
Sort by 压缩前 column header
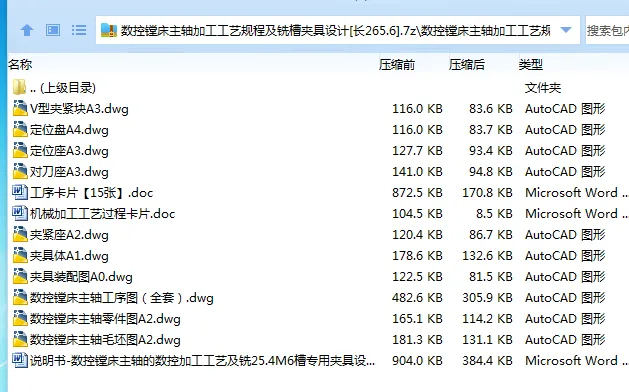tap(397, 65)
